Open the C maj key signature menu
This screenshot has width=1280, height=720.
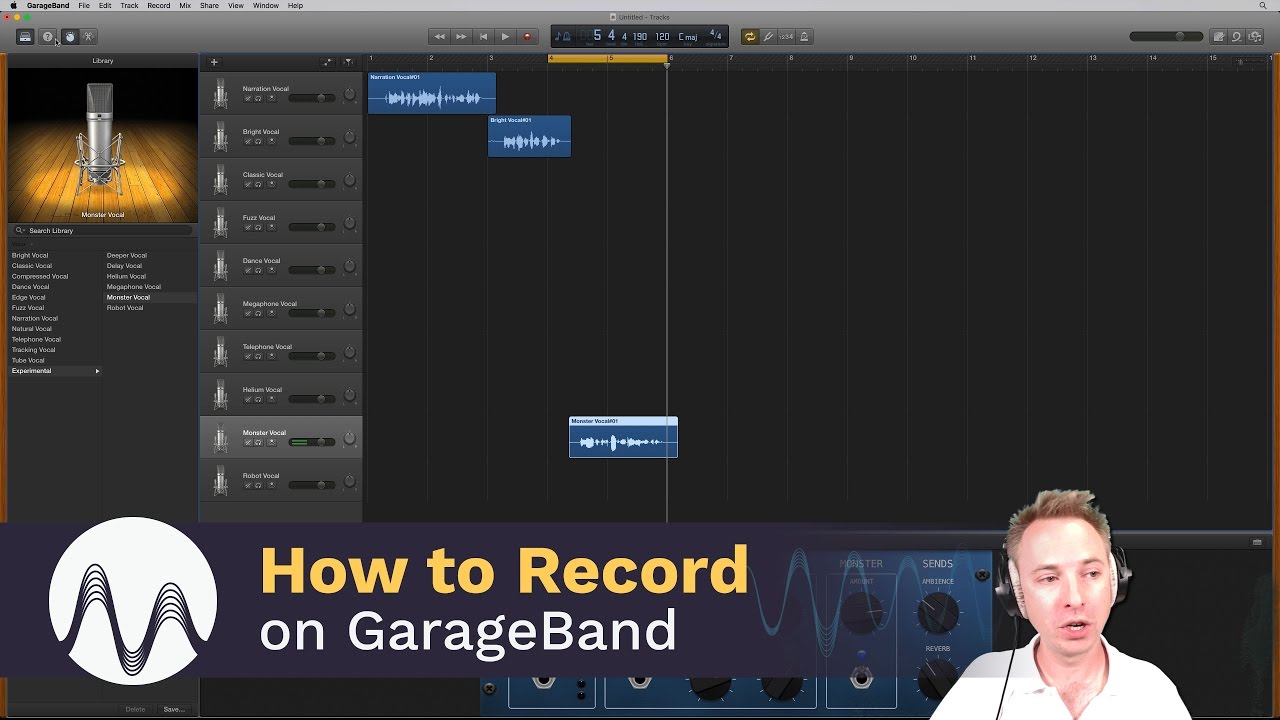pos(688,37)
